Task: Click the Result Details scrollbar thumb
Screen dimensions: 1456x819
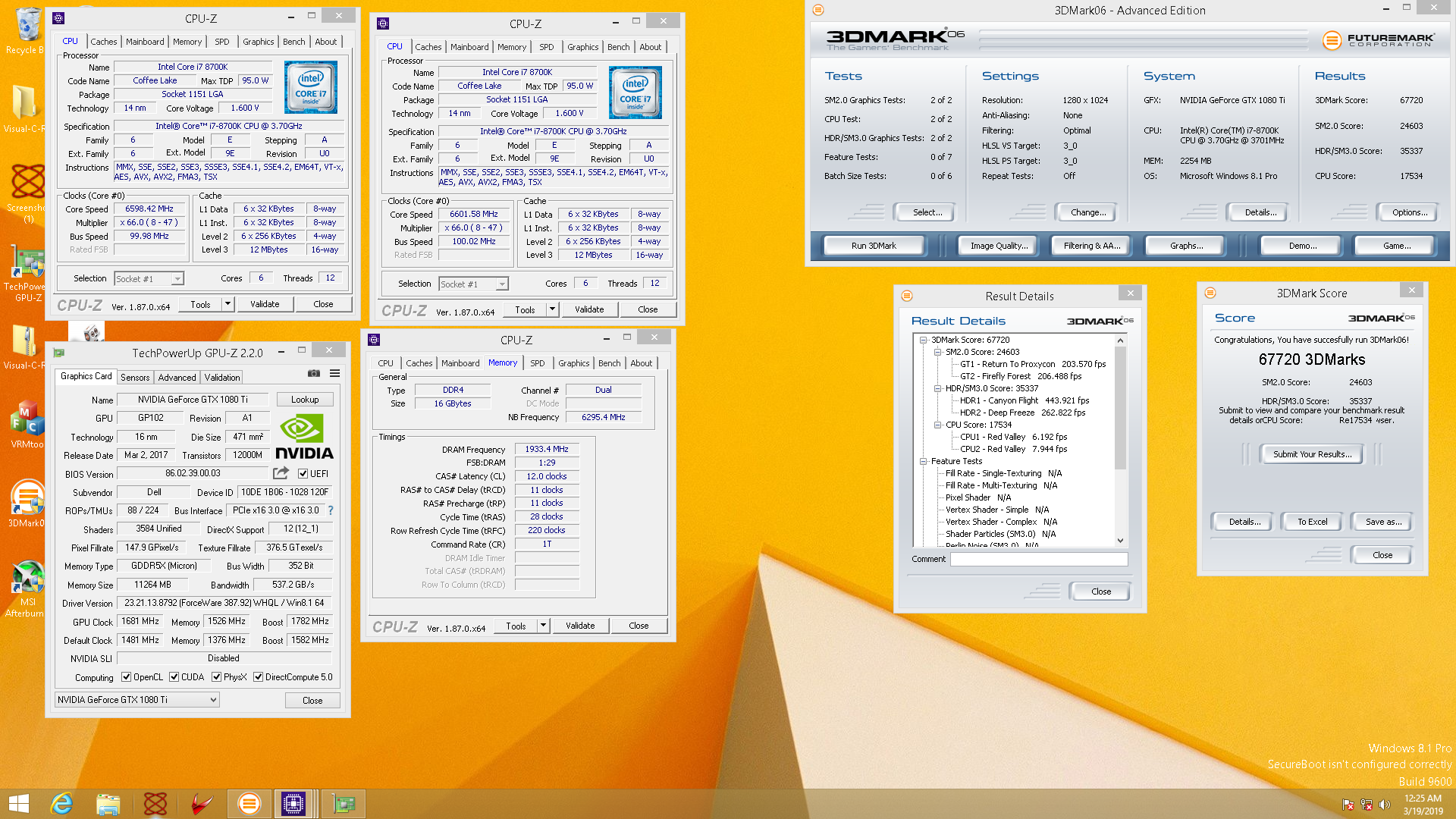Action: [x=1120, y=407]
